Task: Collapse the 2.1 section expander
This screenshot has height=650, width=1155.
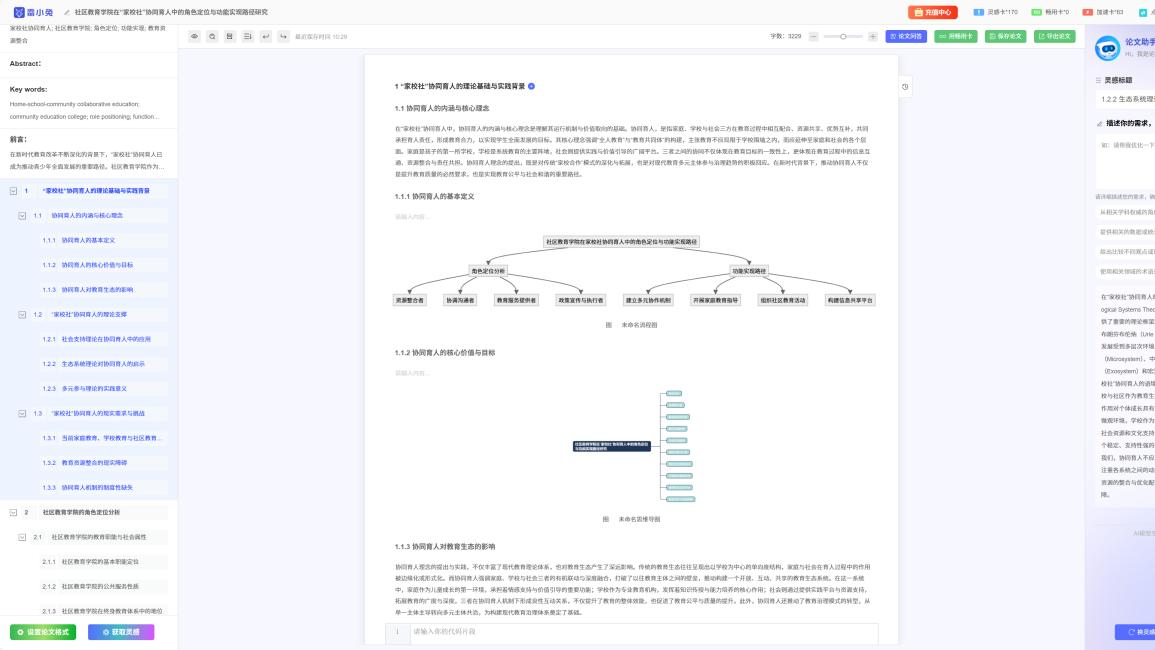Action: point(23,537)
